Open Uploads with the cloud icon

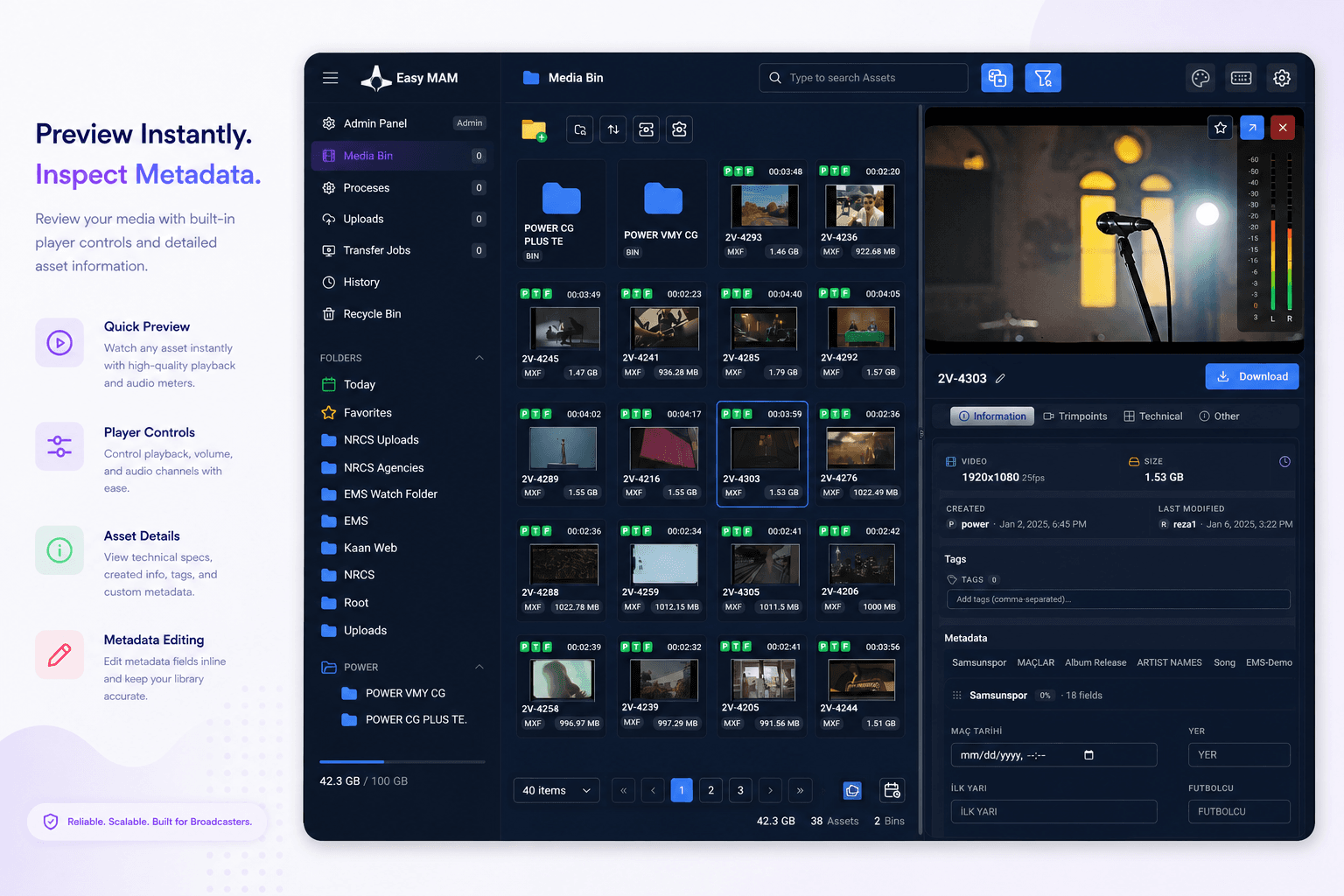[402, 219]
